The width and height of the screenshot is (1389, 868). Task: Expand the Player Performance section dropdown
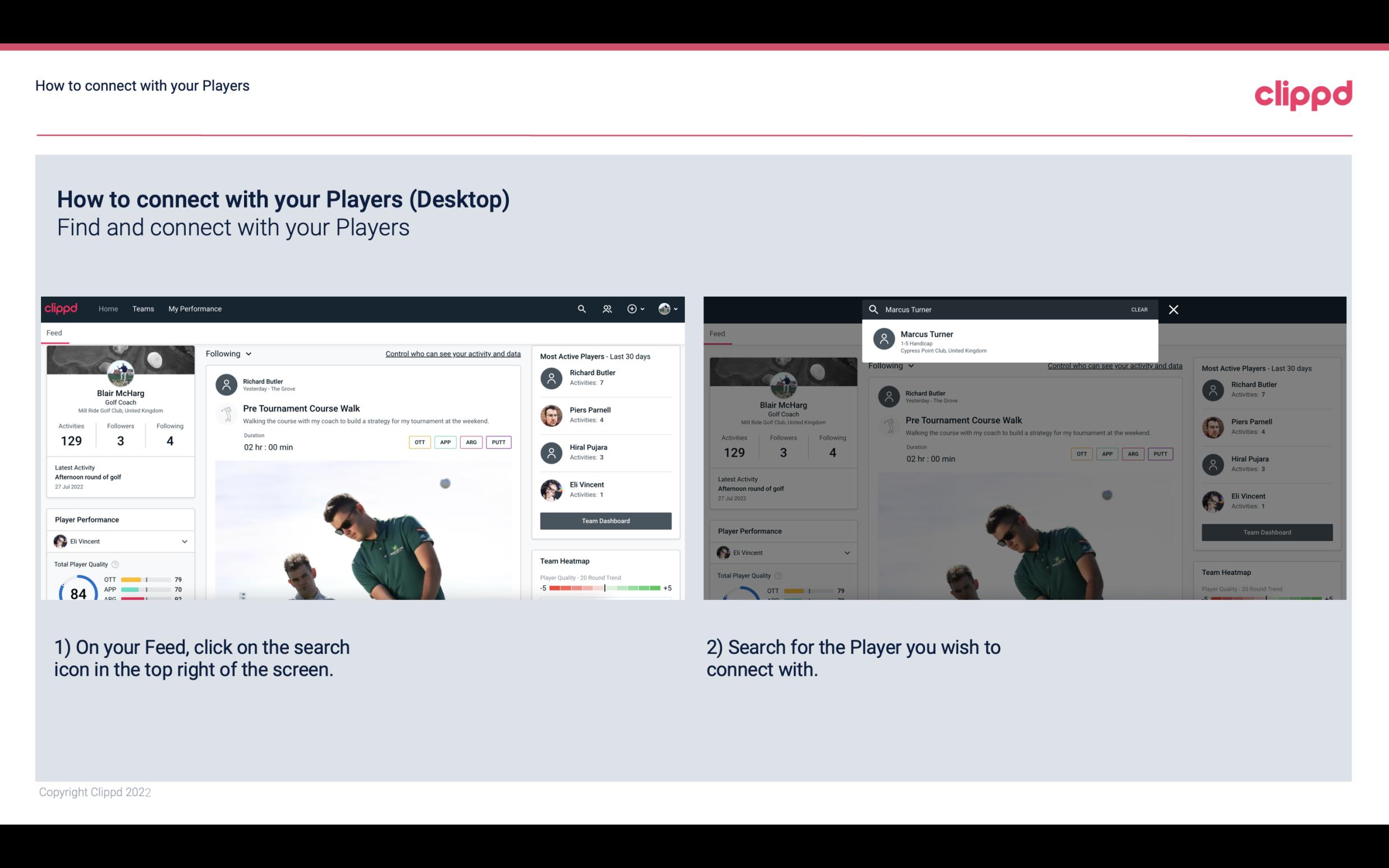185,541
